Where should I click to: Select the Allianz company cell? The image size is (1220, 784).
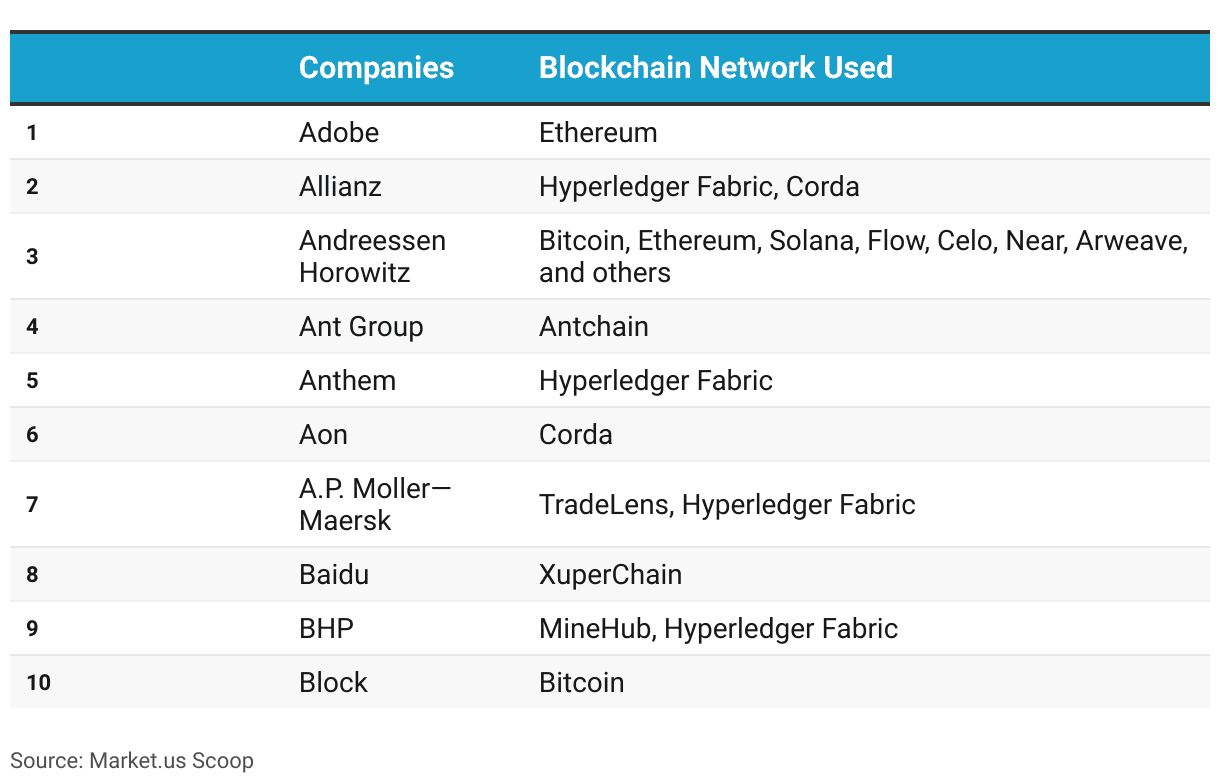point(340,187)
